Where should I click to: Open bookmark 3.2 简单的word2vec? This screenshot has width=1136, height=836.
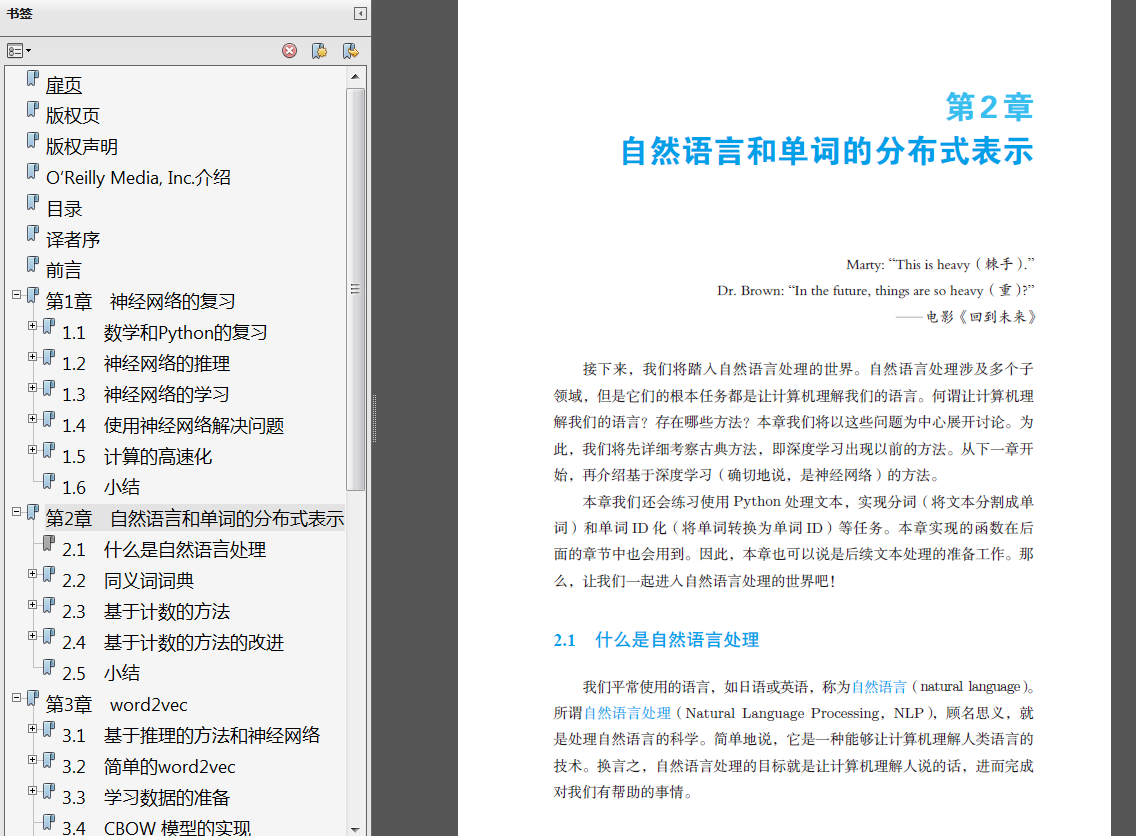149,766
